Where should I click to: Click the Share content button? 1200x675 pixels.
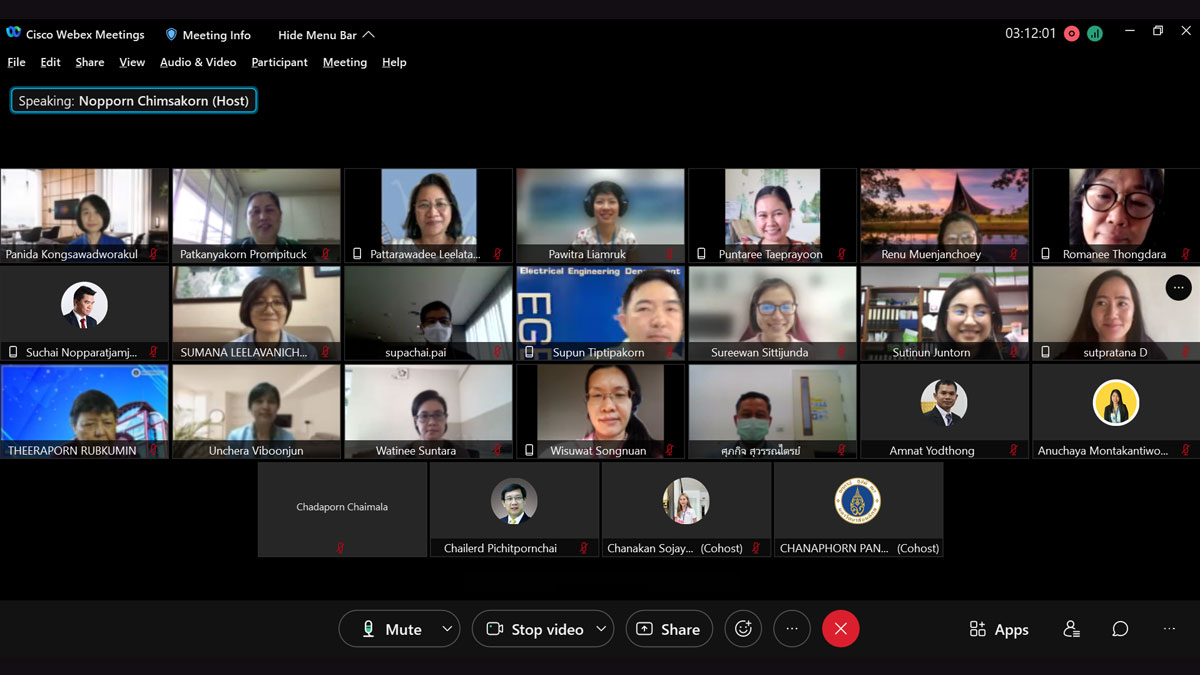click(x=668, y=629)
